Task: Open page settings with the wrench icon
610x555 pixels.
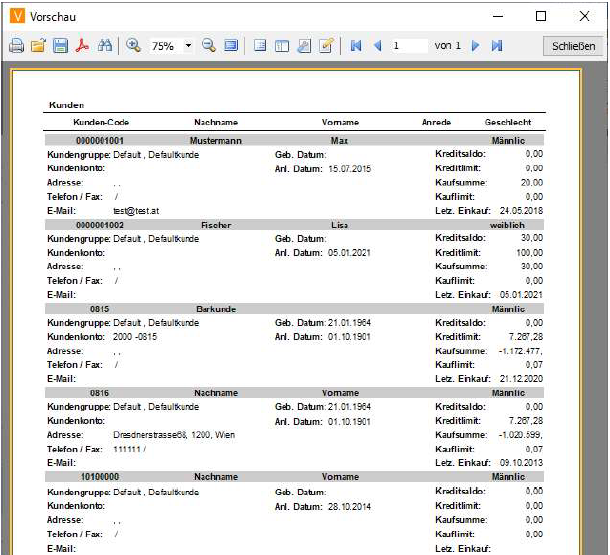Action: tap(304, 46)
